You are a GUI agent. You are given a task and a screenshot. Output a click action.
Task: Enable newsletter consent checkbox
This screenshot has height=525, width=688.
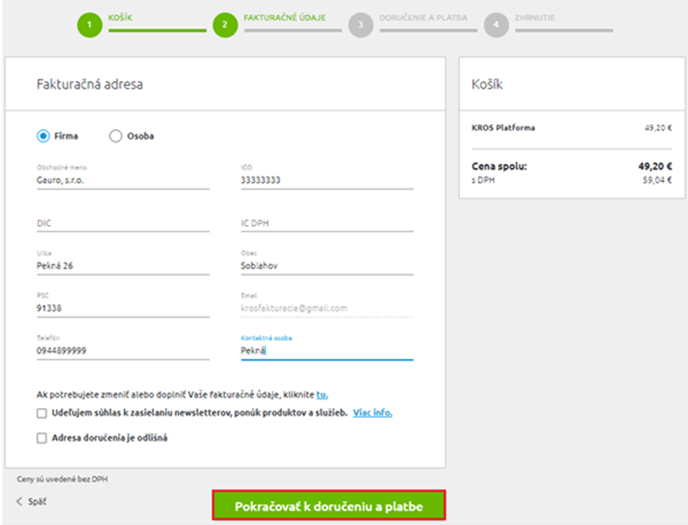point(42,413)
